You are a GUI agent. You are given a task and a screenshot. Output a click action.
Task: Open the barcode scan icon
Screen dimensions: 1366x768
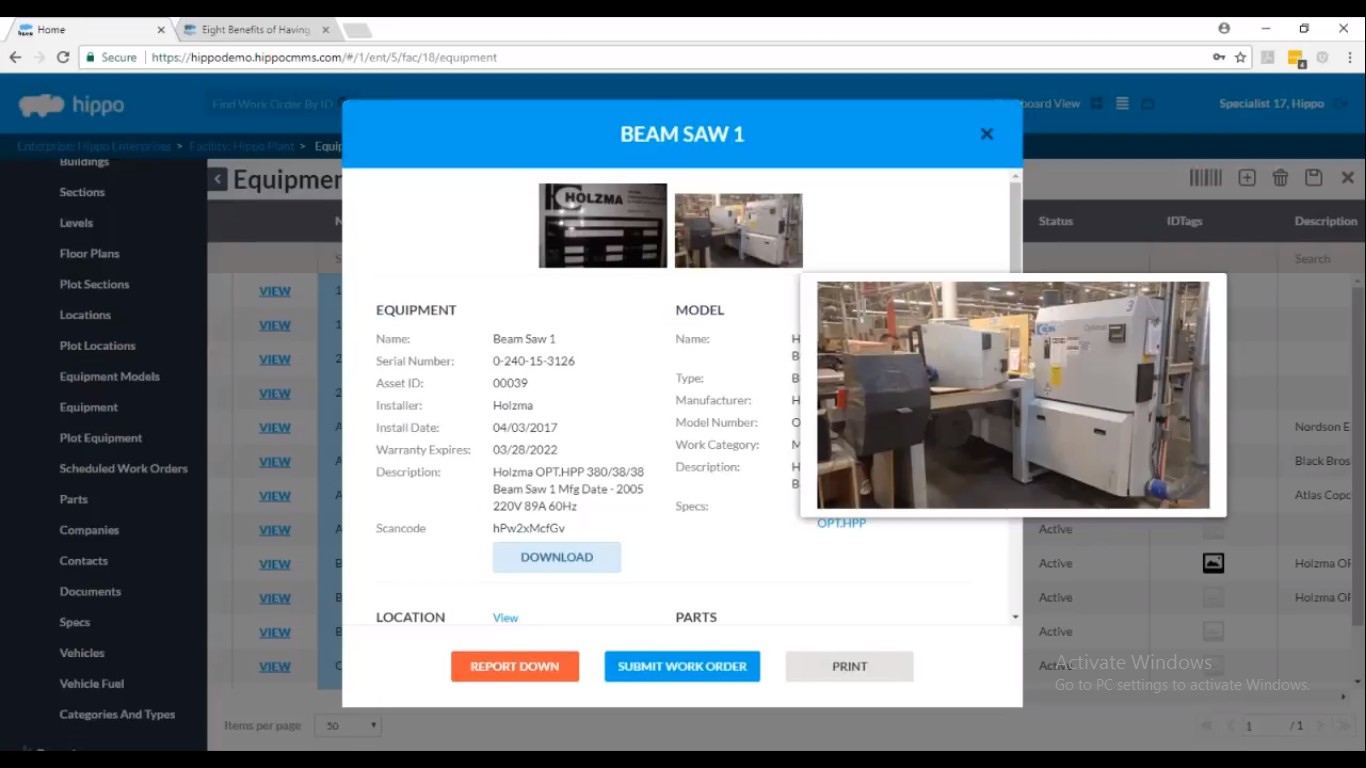pyautogui.click(x=1206, y=177)
